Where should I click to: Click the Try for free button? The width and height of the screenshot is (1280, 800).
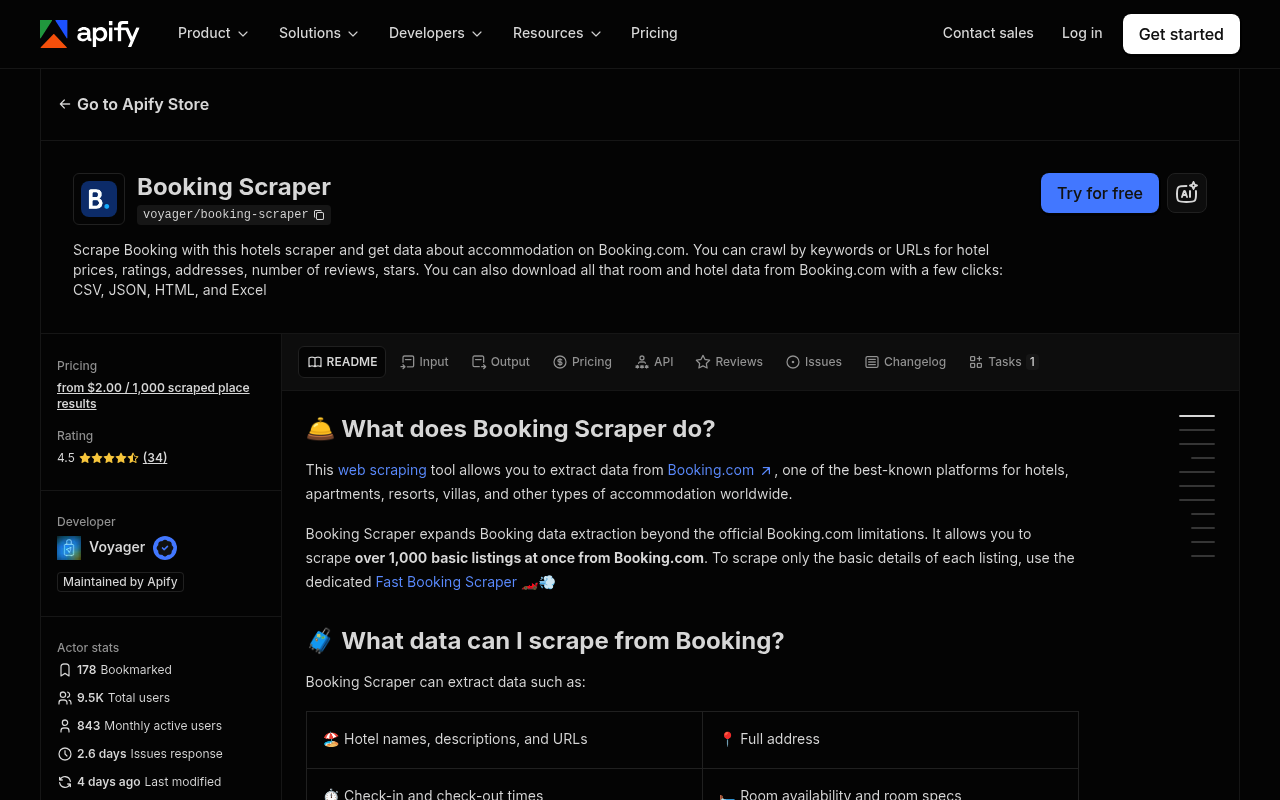click(1100, 193)
